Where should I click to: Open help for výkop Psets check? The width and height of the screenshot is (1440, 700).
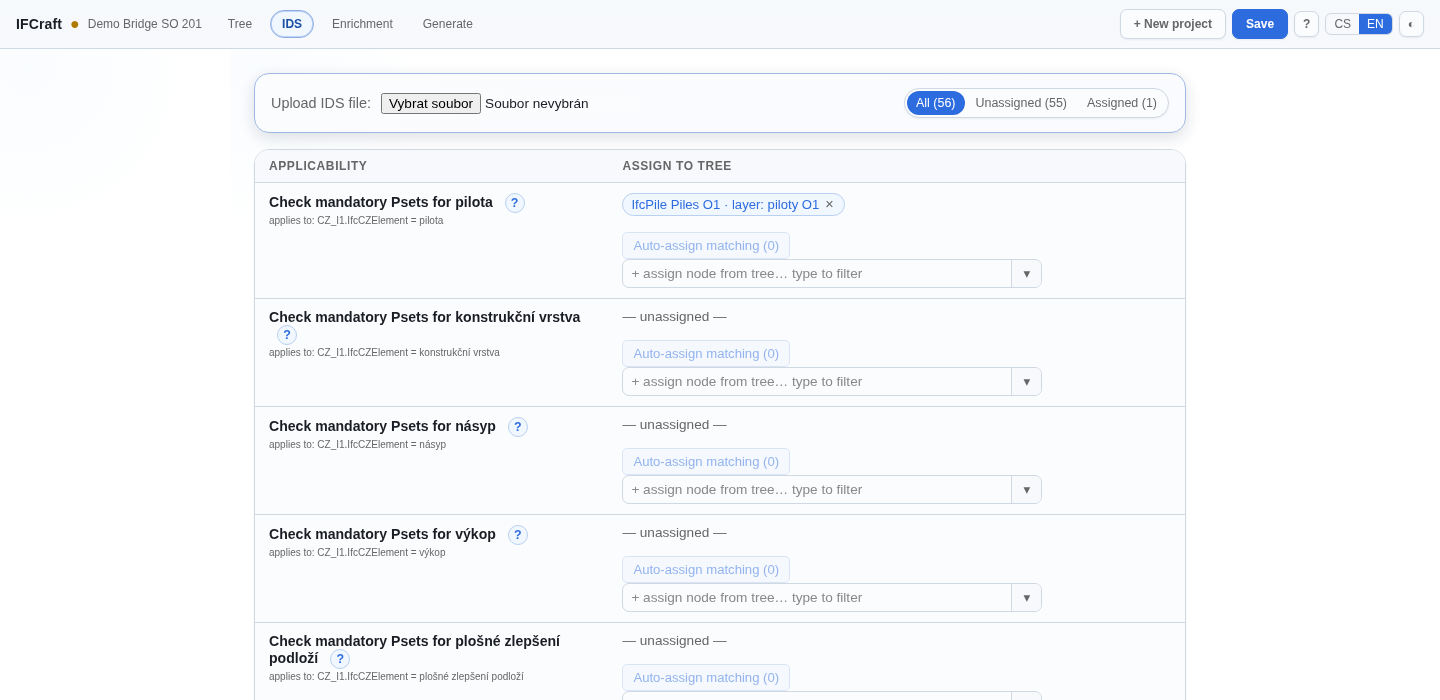(518, 535)
